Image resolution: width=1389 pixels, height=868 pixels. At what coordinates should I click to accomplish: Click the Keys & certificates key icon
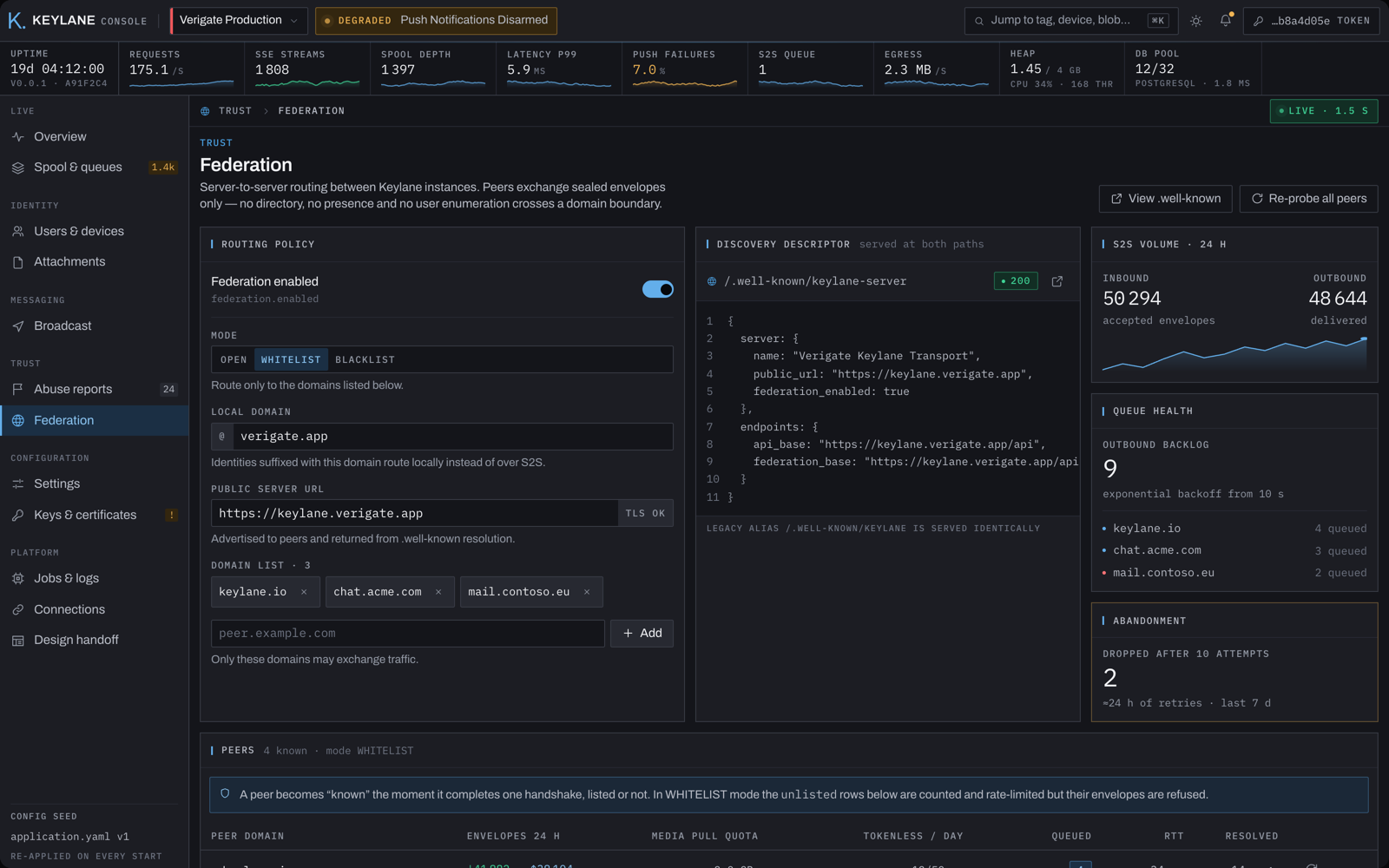[18, 516]
